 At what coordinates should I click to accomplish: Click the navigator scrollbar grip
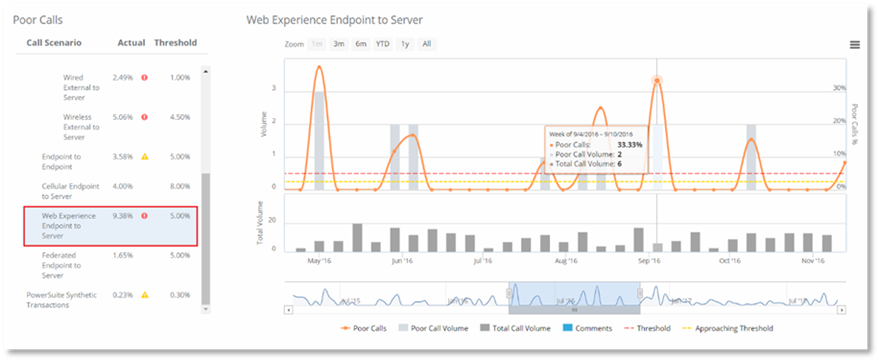(x=574, y=309)
